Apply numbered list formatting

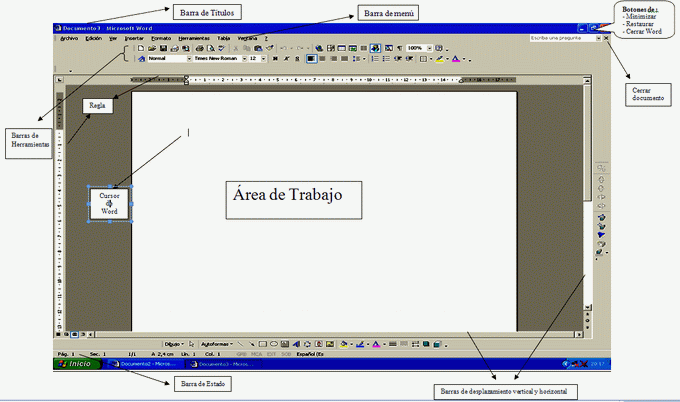pos(375,59)
